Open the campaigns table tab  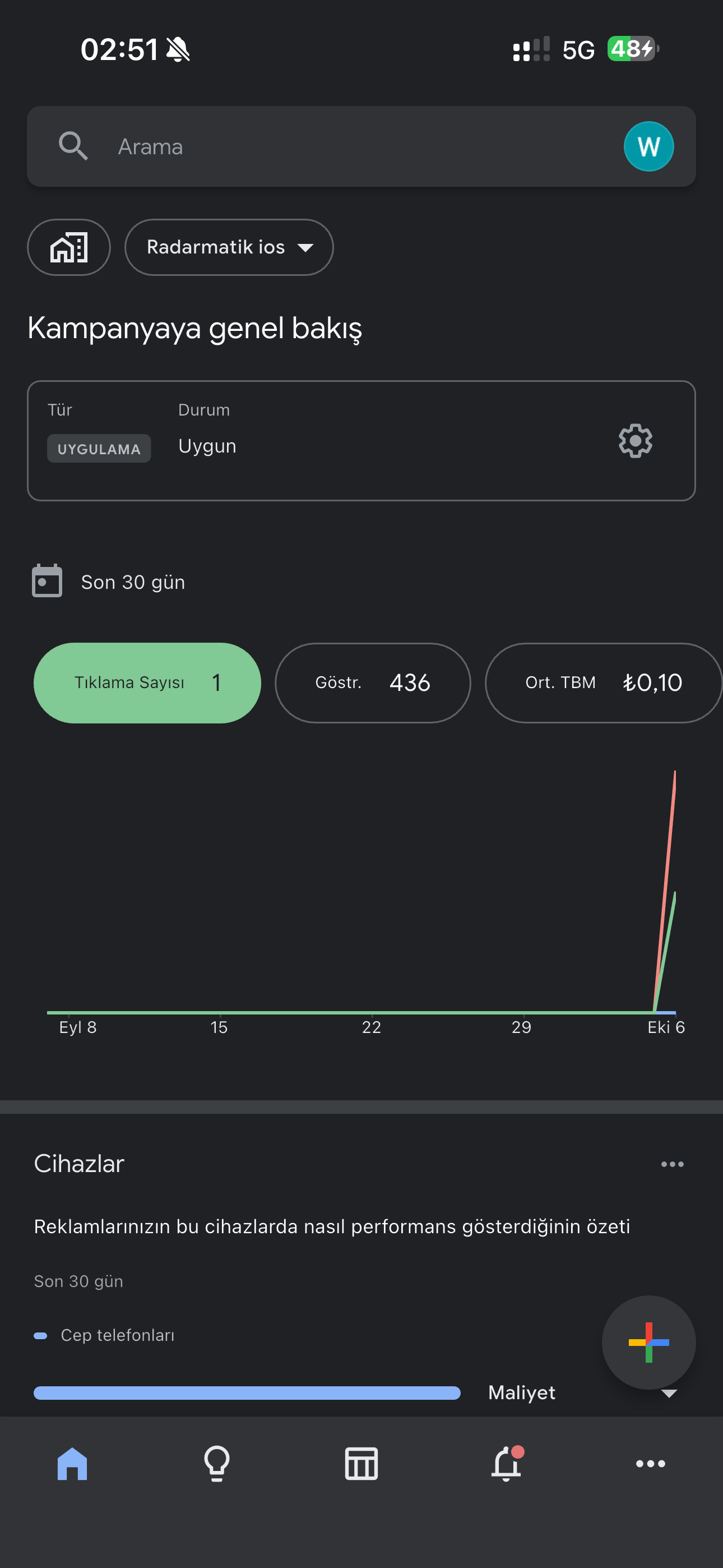(x=361, y=1464)
